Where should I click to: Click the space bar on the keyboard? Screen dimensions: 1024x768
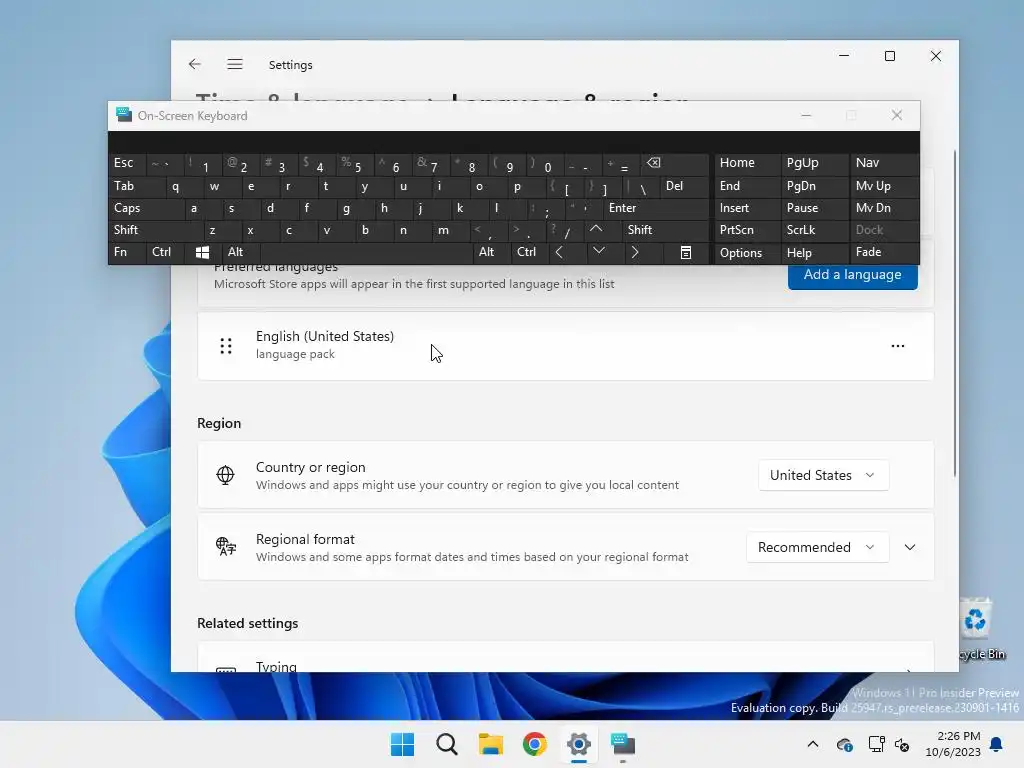366,252
